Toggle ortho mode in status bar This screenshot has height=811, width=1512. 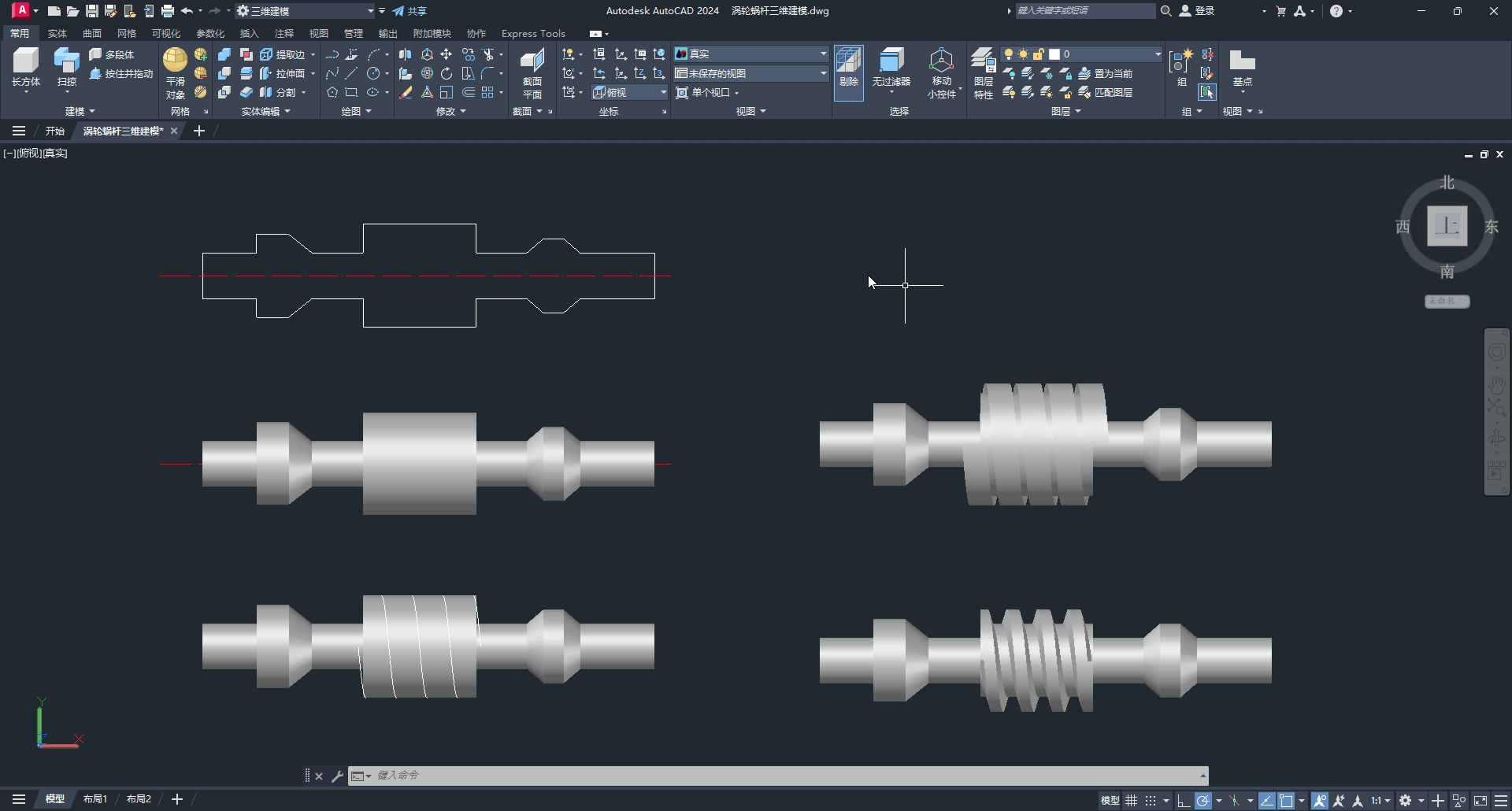click(x=1183, y=800)
